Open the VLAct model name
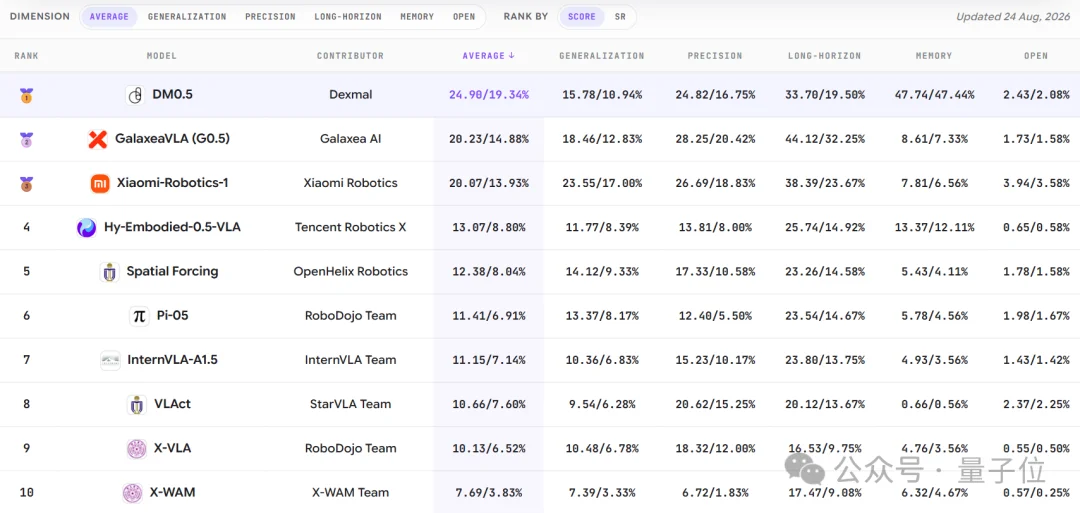 173,404
